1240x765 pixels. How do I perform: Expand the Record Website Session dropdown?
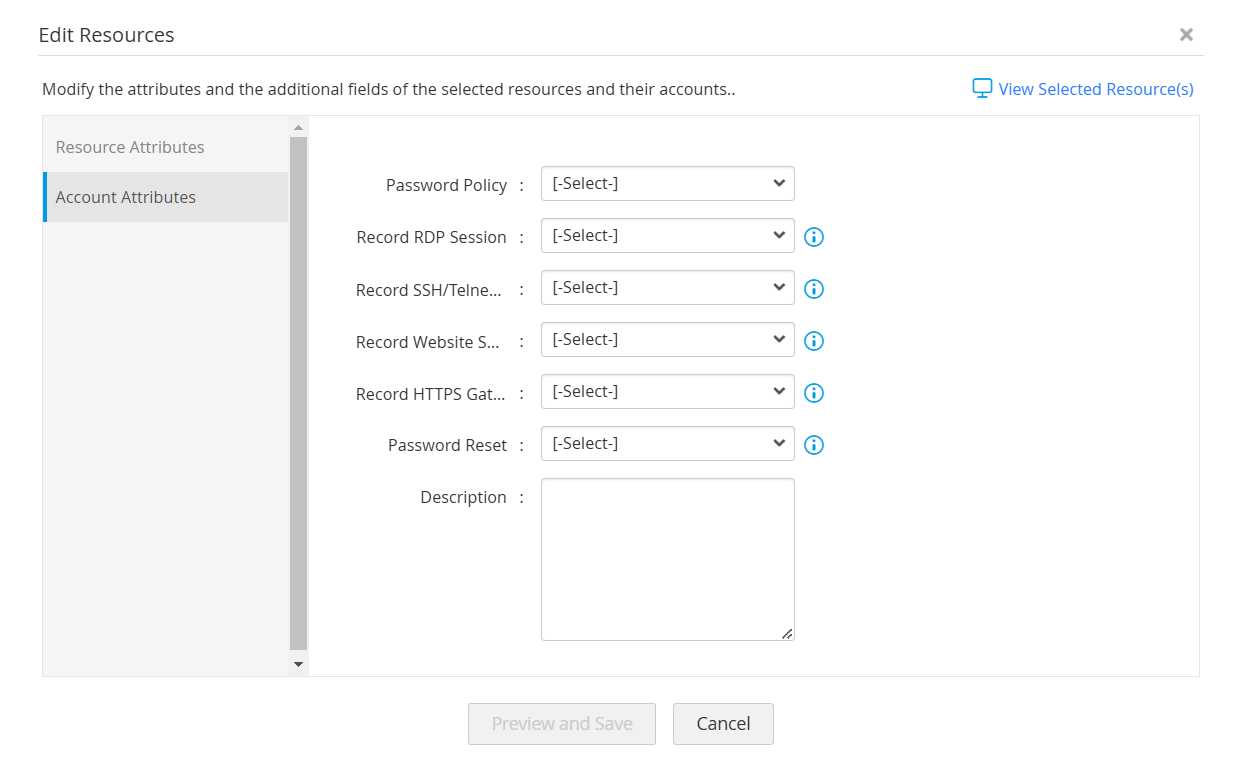point(667,340)
